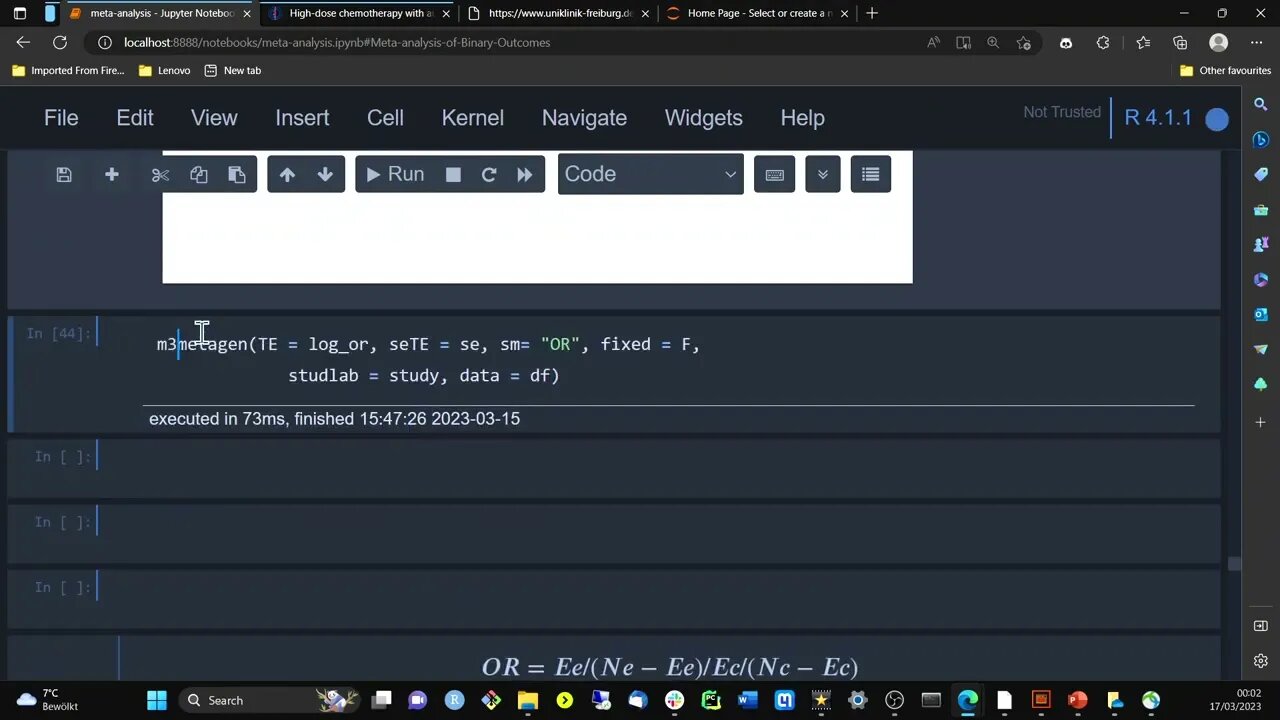Open the File menu

click(x=61, y=118)
